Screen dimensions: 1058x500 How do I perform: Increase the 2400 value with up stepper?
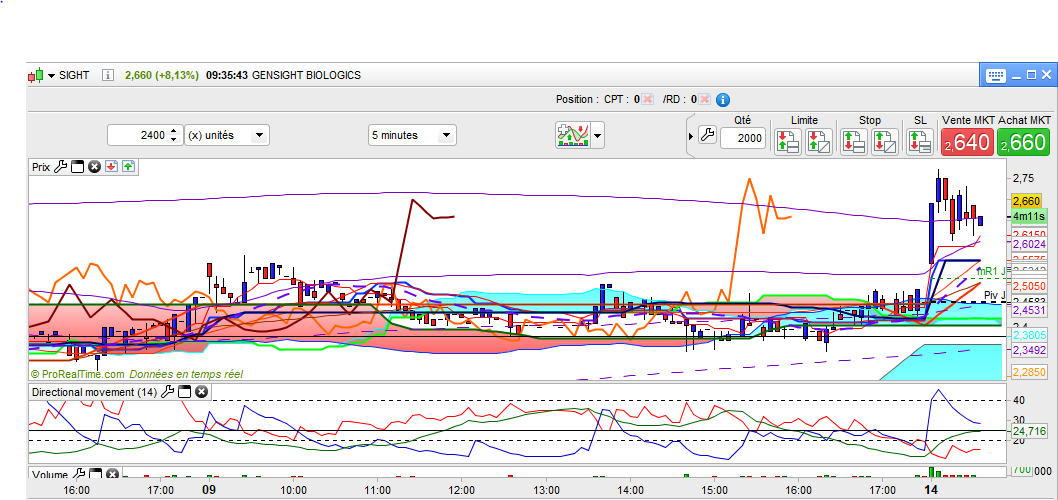point(174,131)
